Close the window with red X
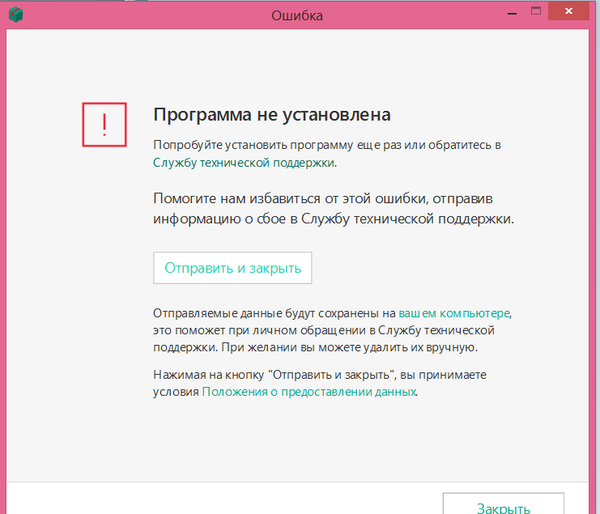 (568, 11)
